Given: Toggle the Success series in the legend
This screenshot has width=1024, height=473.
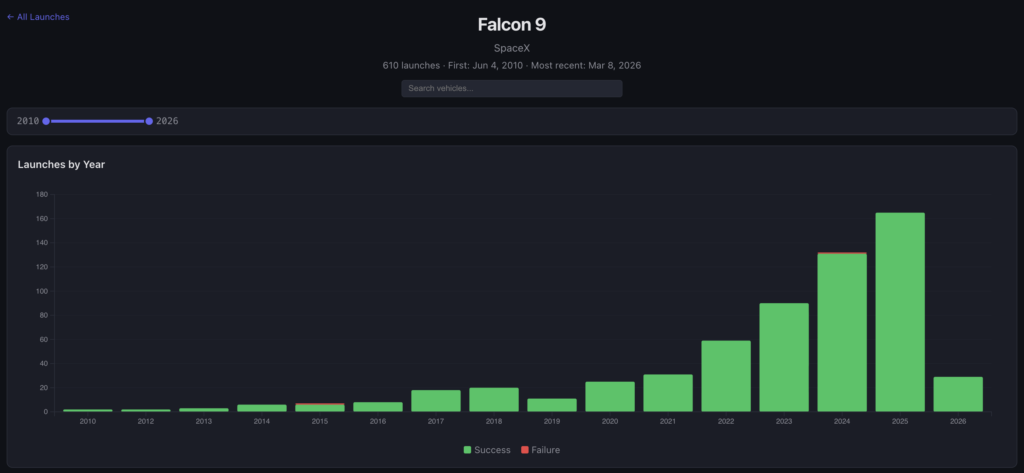Looking at the screenshot, I should point(493,450).
